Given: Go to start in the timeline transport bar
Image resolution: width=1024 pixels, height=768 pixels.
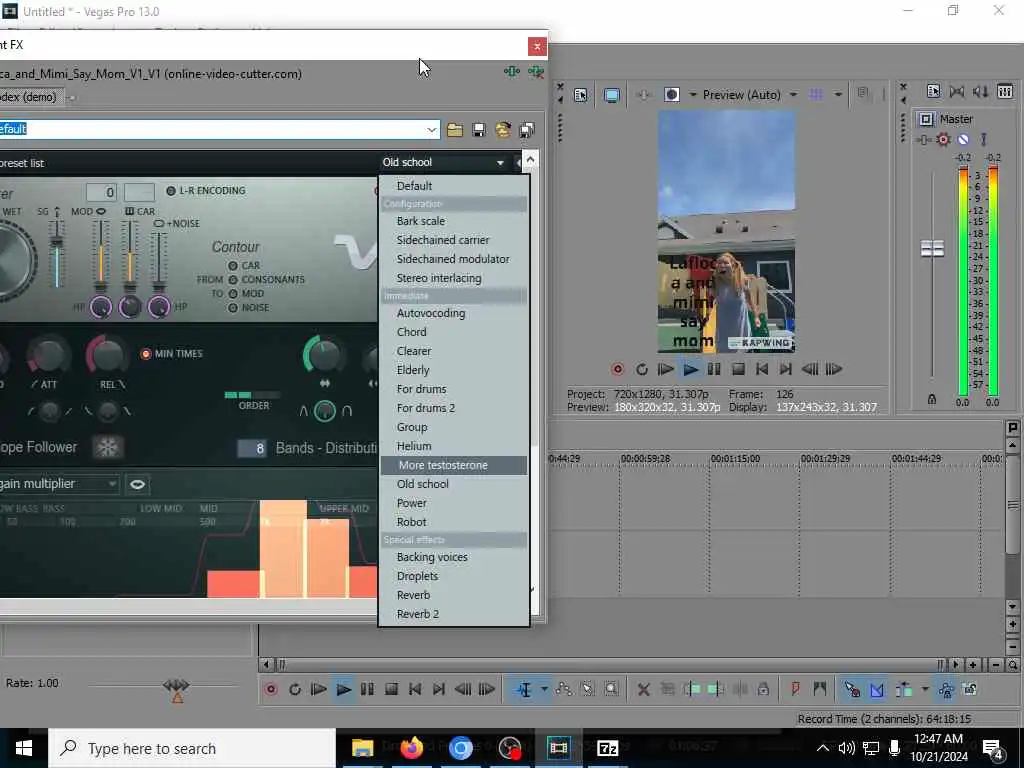Looking at the screenshot, I should (415, 689).
